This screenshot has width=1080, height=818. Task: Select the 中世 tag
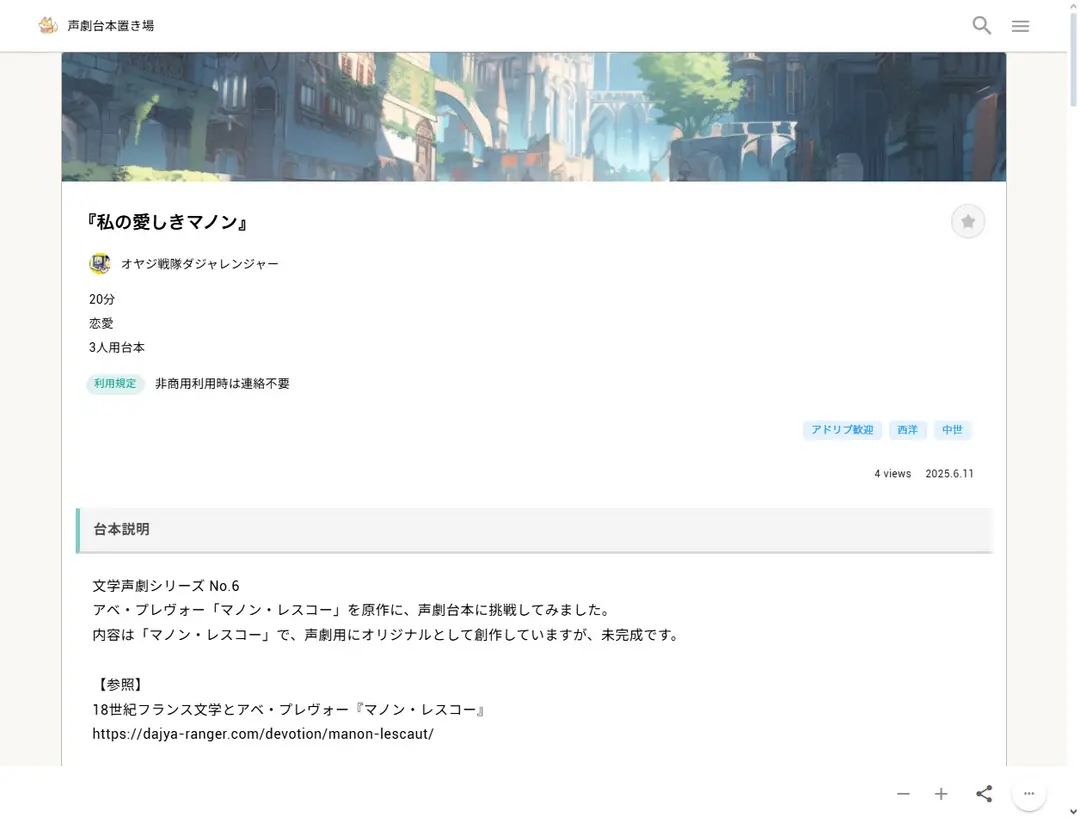tap(952, 430)
